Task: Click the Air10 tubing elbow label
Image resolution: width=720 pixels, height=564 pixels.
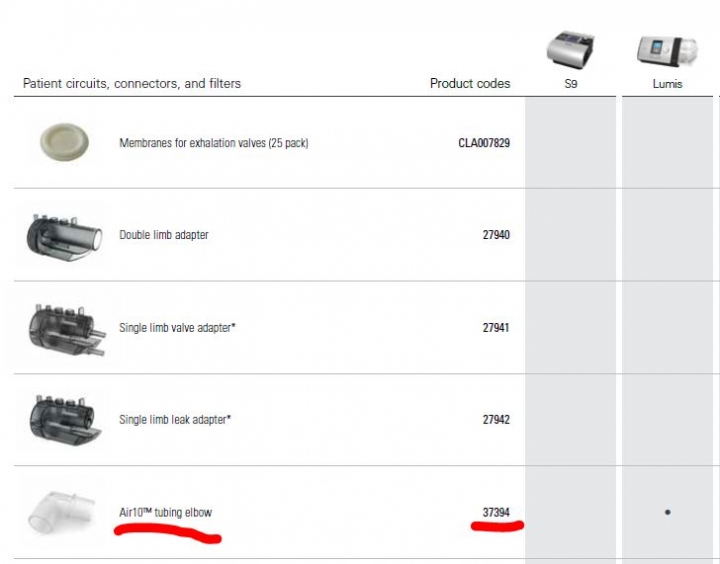Action: 166,512
